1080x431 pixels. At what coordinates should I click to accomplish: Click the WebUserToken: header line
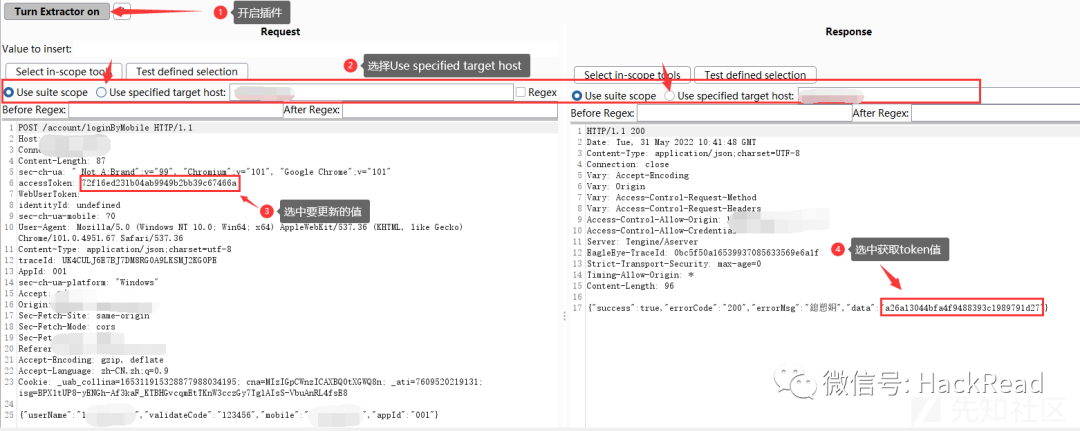(49, 195)
